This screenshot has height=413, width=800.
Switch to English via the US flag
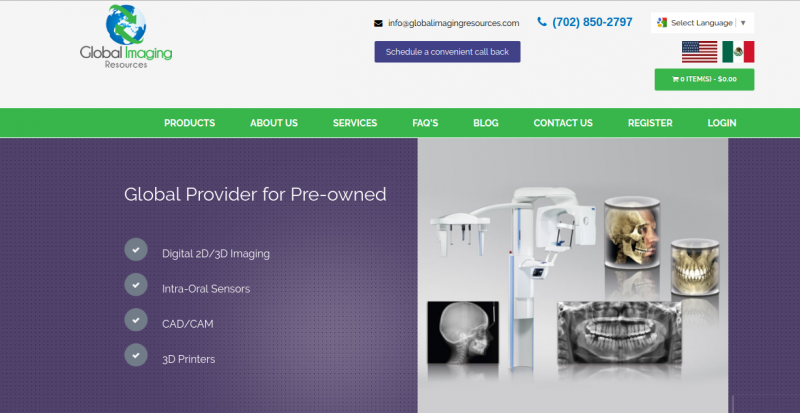tap(699, 52)
